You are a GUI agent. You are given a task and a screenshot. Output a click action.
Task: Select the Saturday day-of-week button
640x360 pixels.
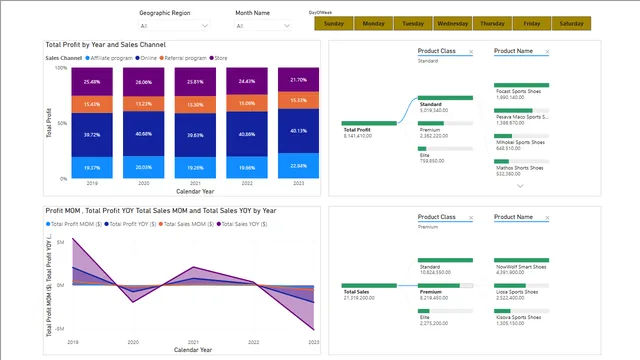[571, 24]
